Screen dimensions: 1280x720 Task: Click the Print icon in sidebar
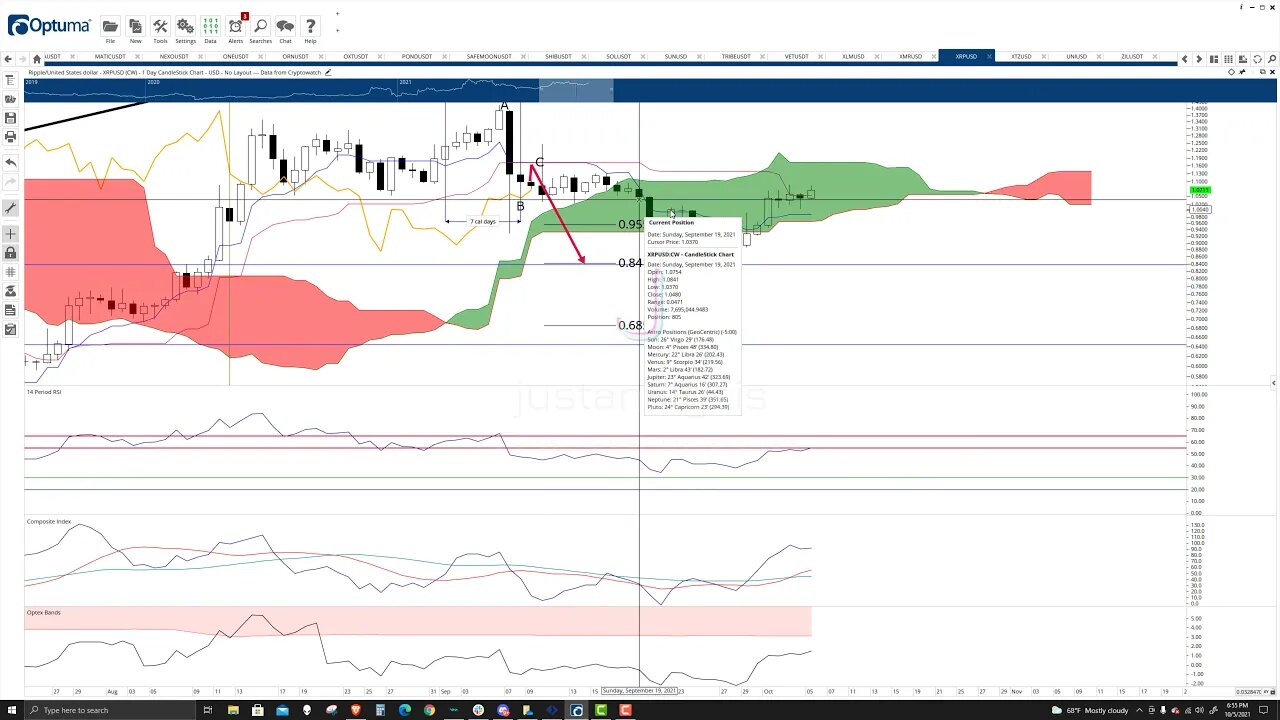click(x=10, y=137)
